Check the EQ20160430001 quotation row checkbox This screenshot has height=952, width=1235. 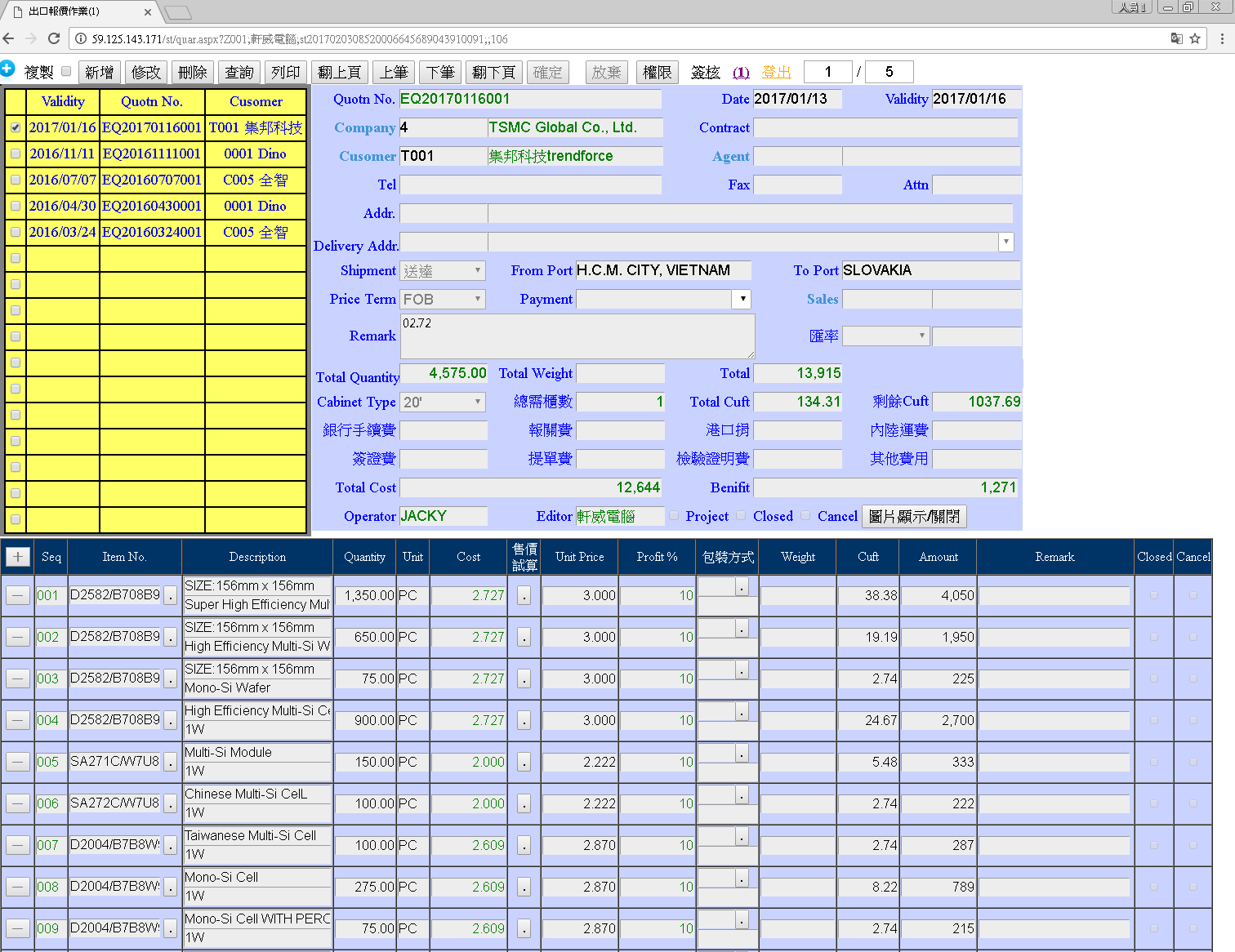point(16,206)
